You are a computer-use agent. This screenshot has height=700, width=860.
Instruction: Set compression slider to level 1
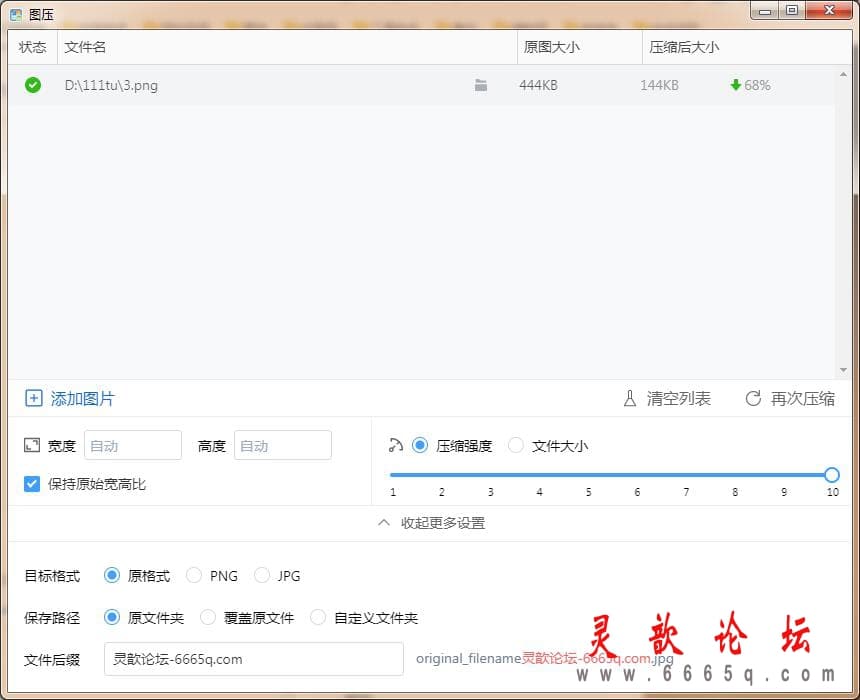pos(393,475)
